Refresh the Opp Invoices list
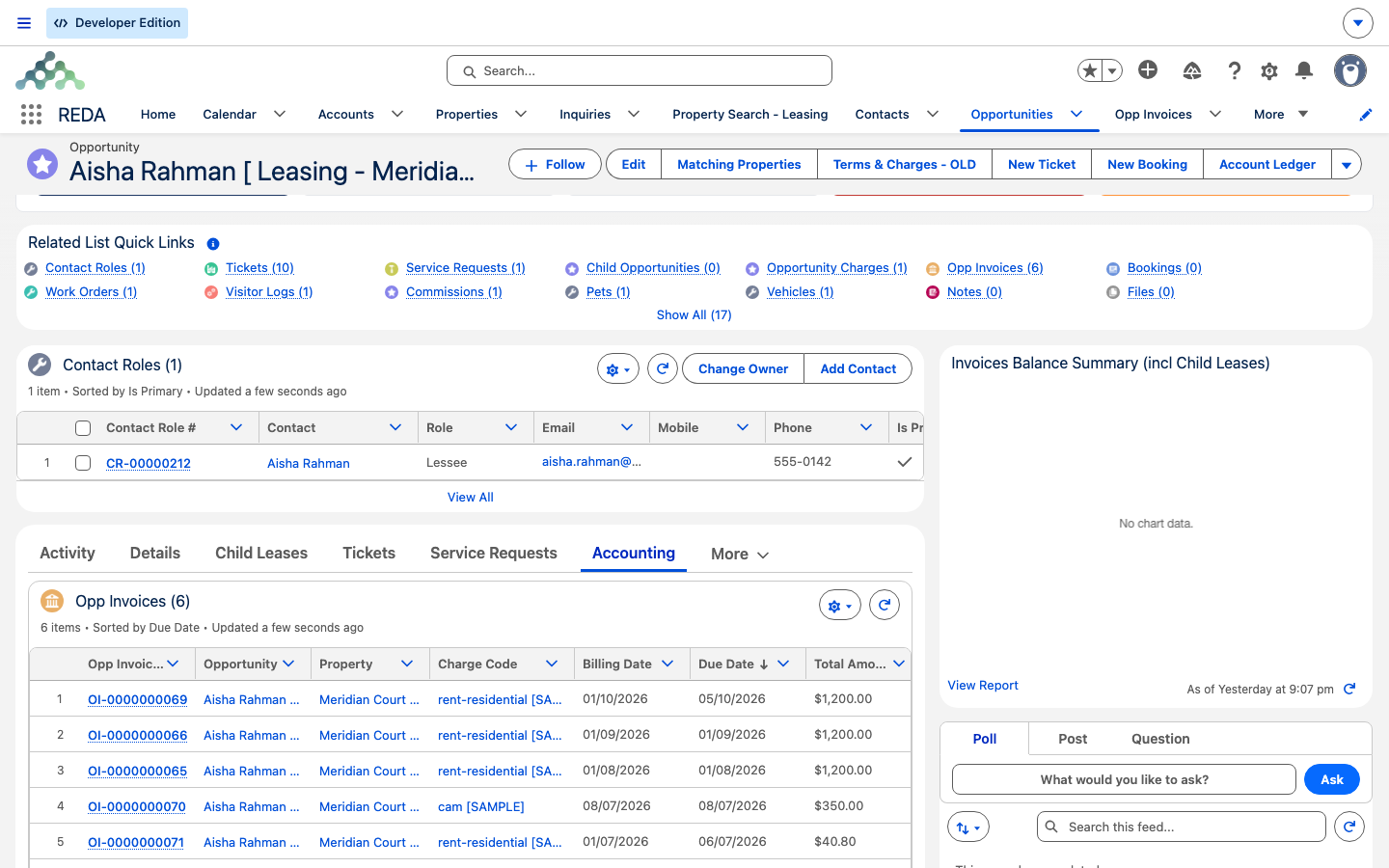The image size is (1389, 868). pyautogui.click(x=885, y=605)
